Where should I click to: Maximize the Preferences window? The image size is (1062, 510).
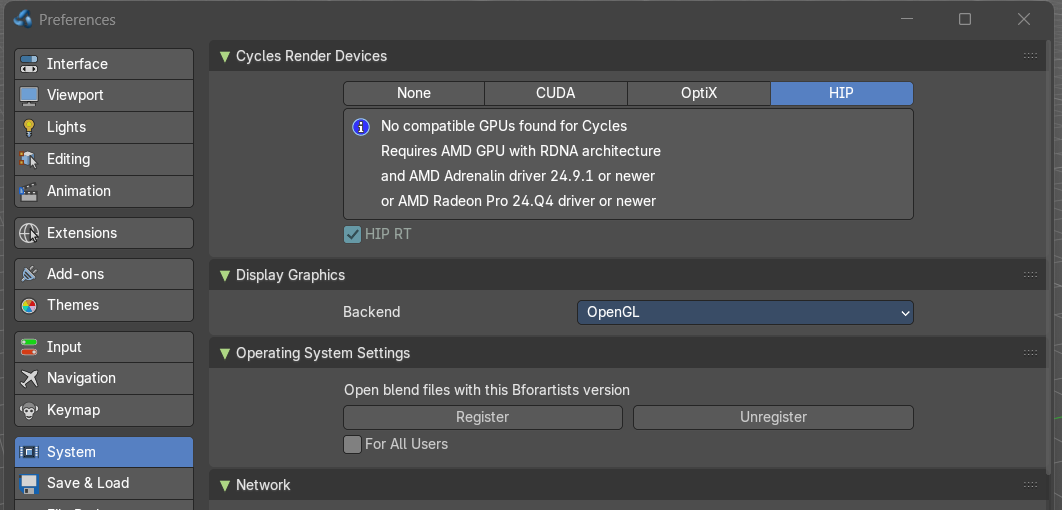[965, 19]
